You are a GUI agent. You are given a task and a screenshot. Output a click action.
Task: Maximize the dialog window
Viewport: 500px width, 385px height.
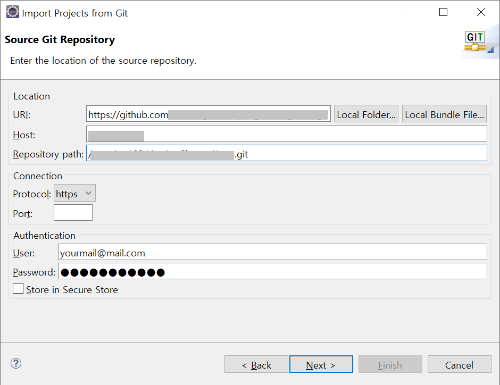443,12
